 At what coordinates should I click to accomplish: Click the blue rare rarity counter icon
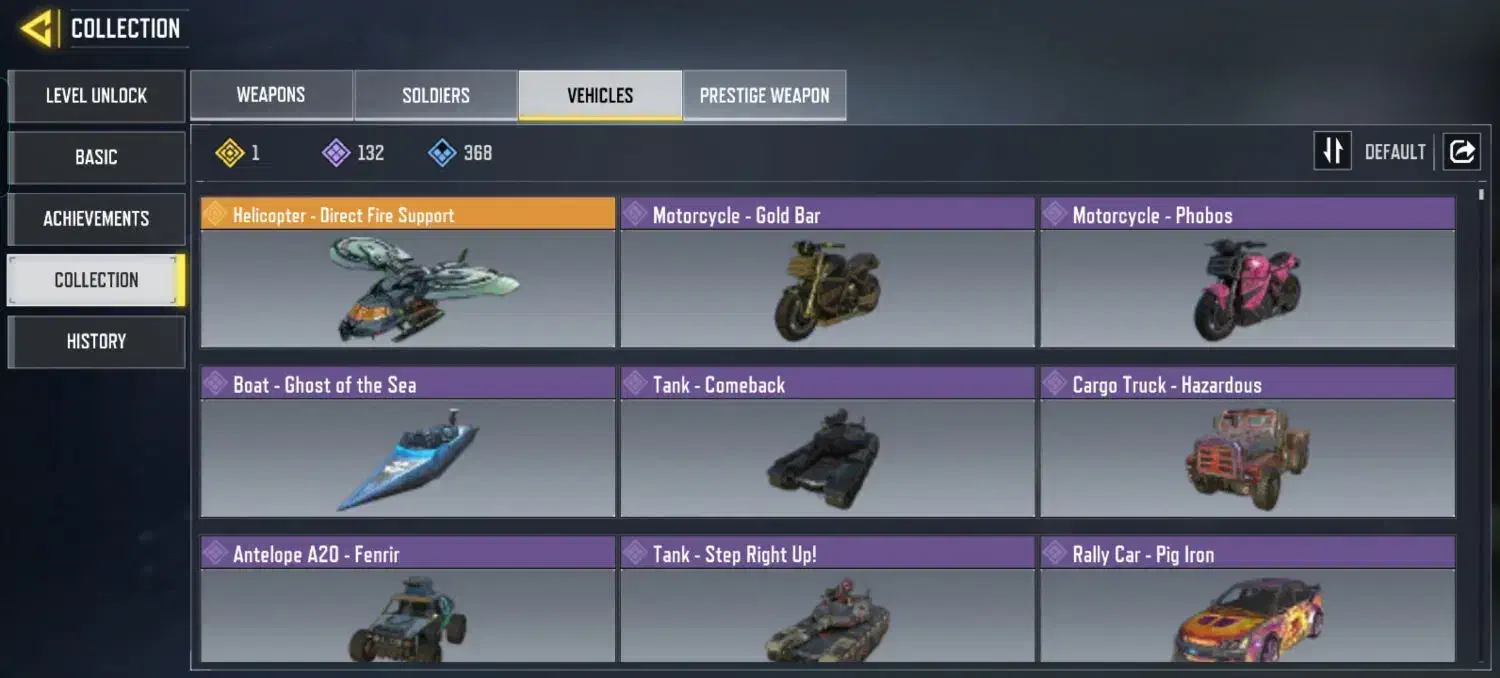point(442,153)
